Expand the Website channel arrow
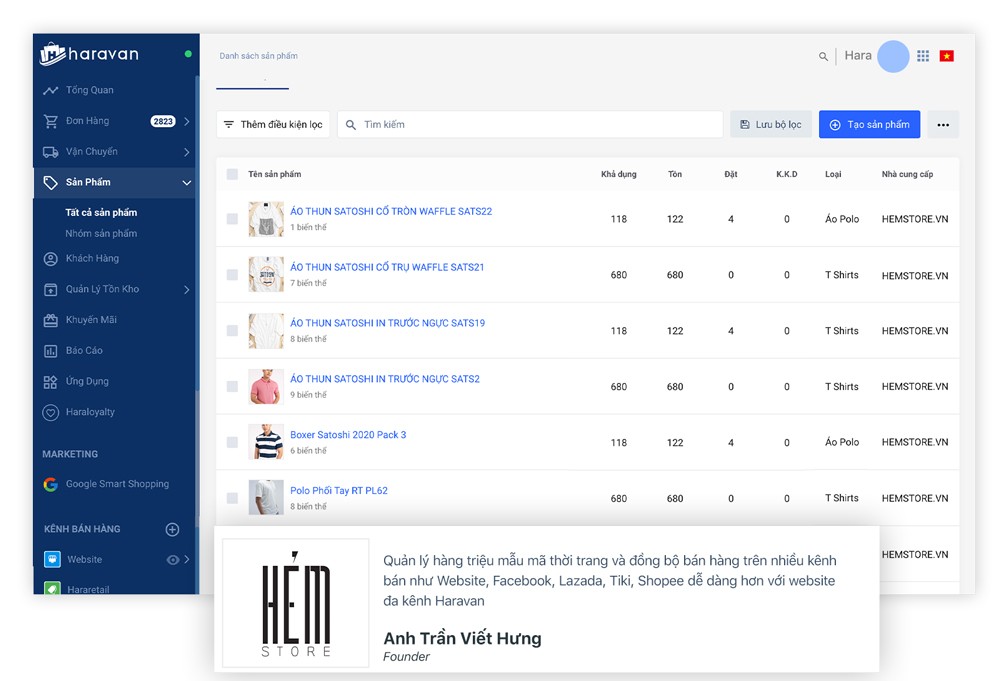The image size is (1000, 681). click(x=186, y=559)
